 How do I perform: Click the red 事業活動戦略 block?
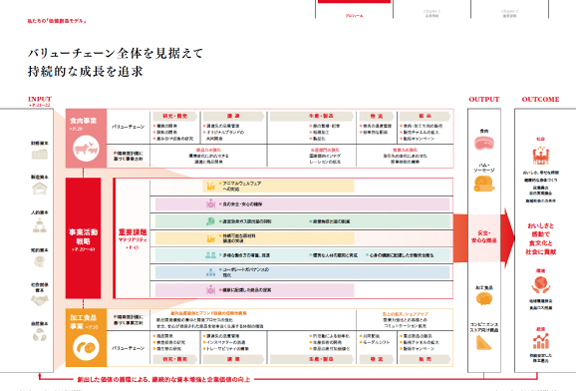click(83, 238)
